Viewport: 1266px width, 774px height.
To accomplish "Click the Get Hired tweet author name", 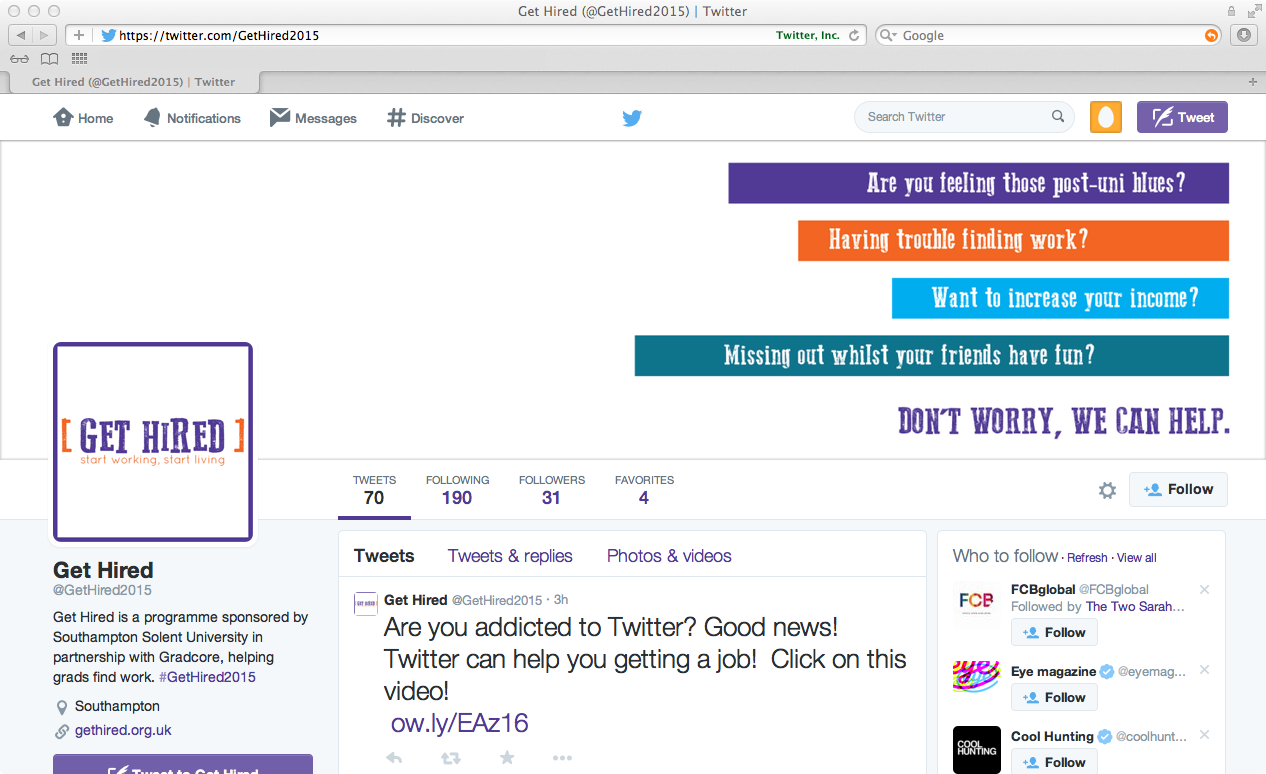I will [x=415, y=600].
